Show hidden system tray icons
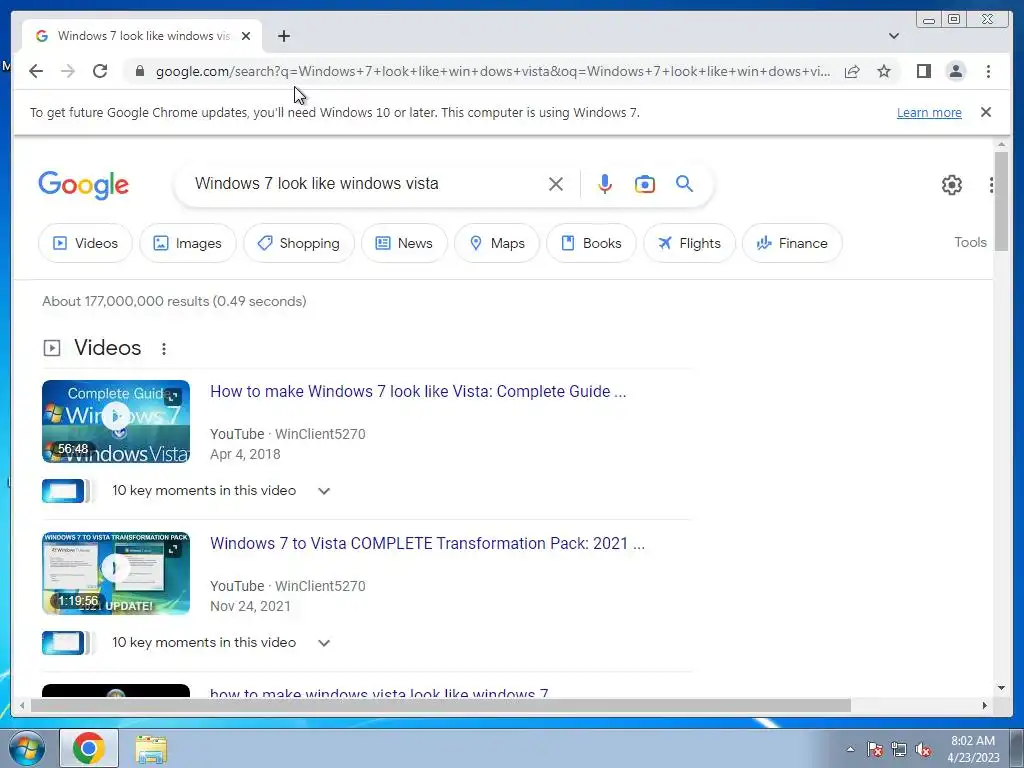The image size is (1024, 768). point(850,749)
